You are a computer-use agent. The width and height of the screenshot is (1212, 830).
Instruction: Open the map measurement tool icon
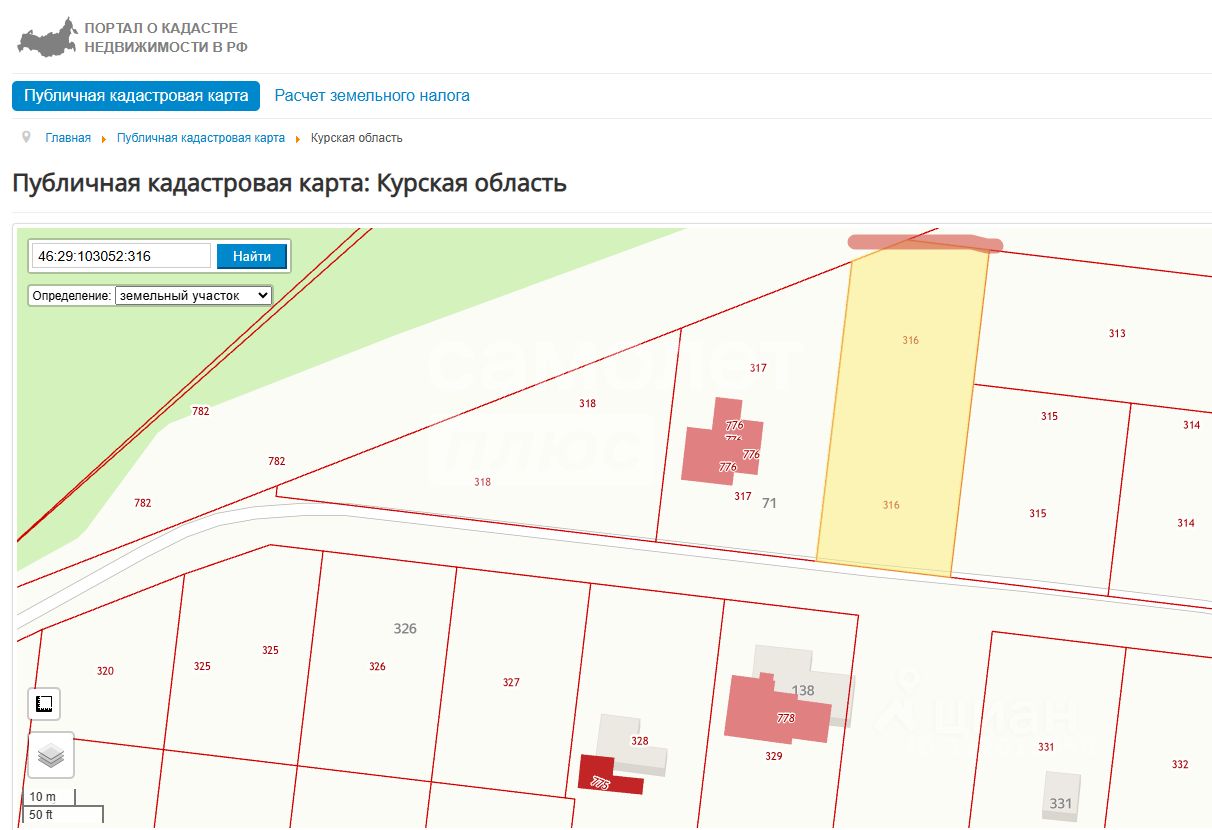pos(44,703)
